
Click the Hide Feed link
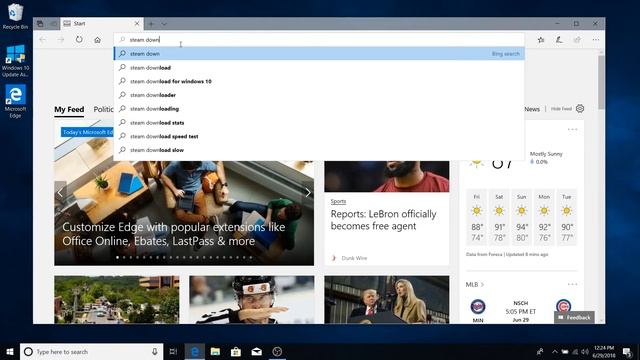point(561,109)
